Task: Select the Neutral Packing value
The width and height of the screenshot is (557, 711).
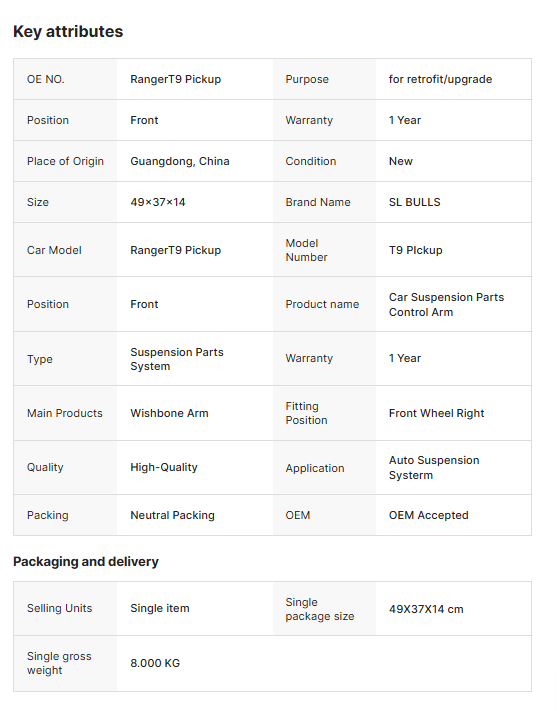Action: [172, 516]
